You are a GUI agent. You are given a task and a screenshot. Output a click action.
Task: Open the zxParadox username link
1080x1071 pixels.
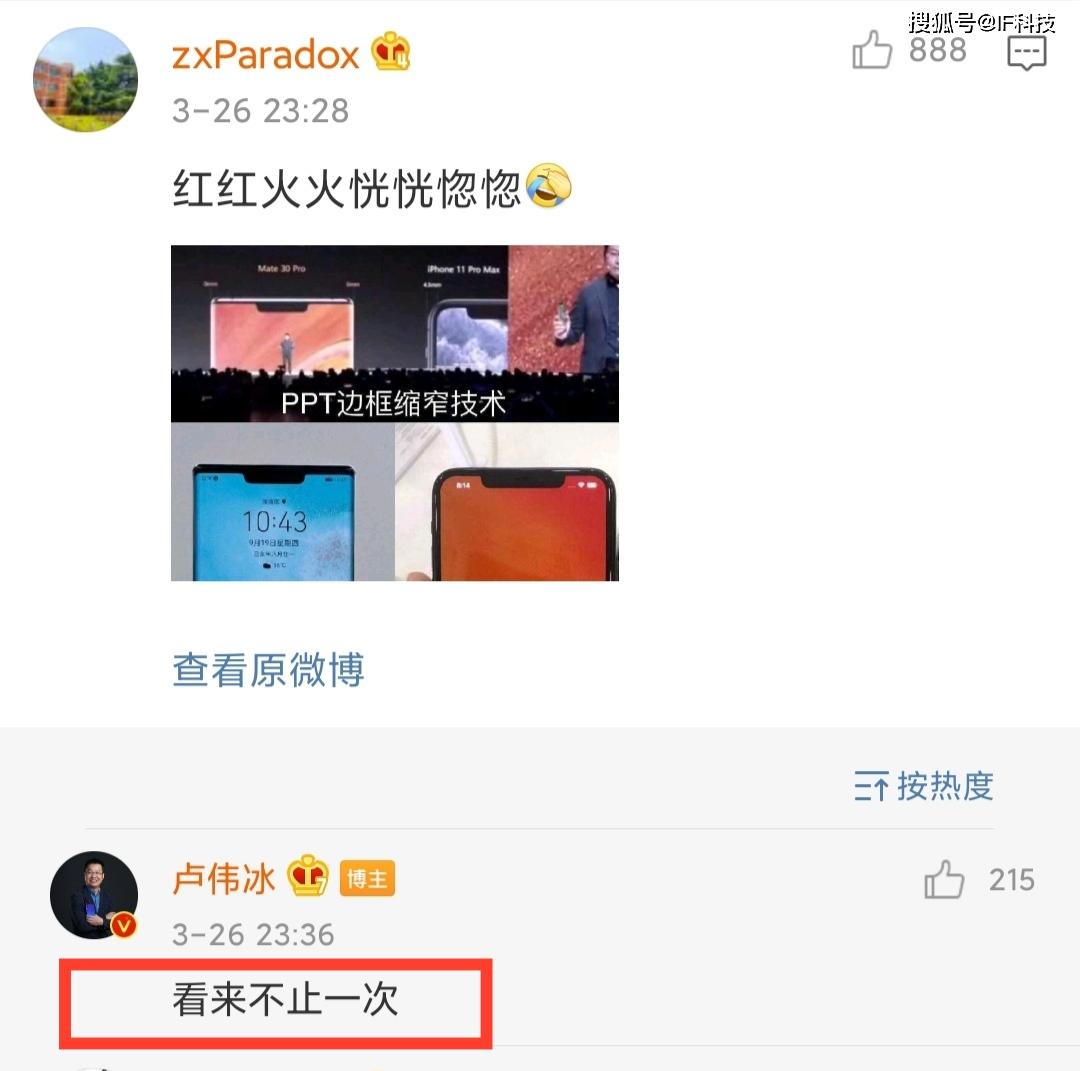tap(266, 54)
